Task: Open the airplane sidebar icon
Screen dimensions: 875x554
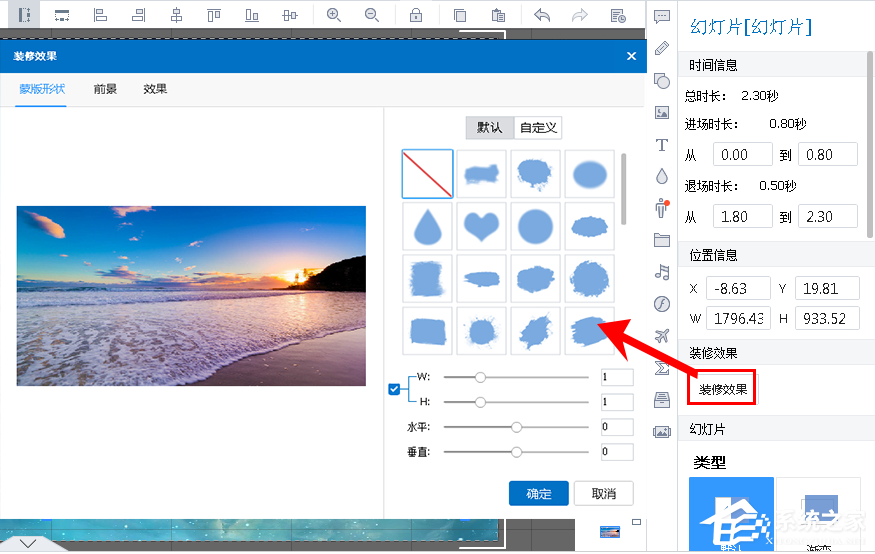Action: [x=662, y=336]
